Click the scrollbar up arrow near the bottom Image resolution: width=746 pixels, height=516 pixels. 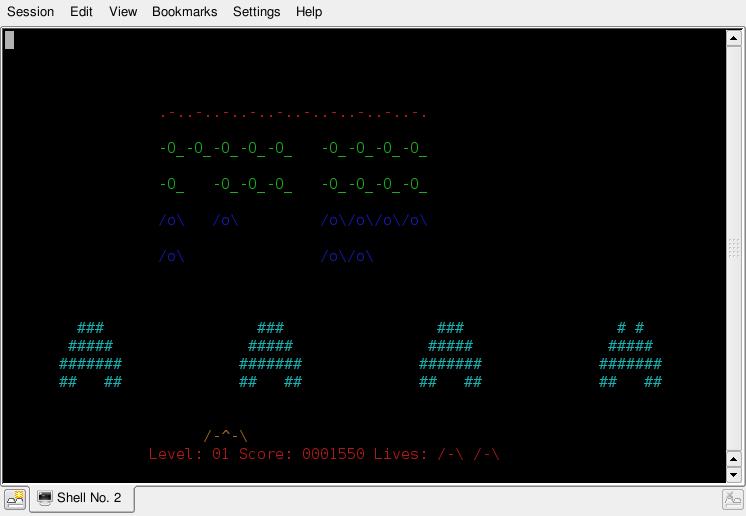(733, 458)
